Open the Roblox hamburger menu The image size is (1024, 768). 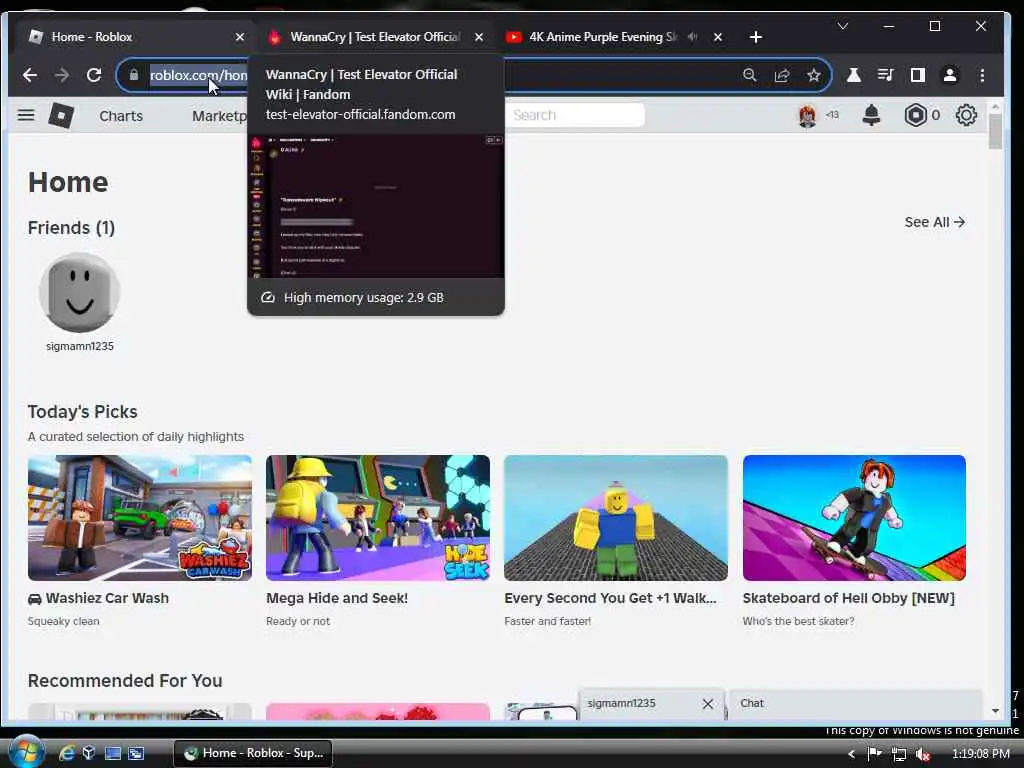(x=26, y=116)
